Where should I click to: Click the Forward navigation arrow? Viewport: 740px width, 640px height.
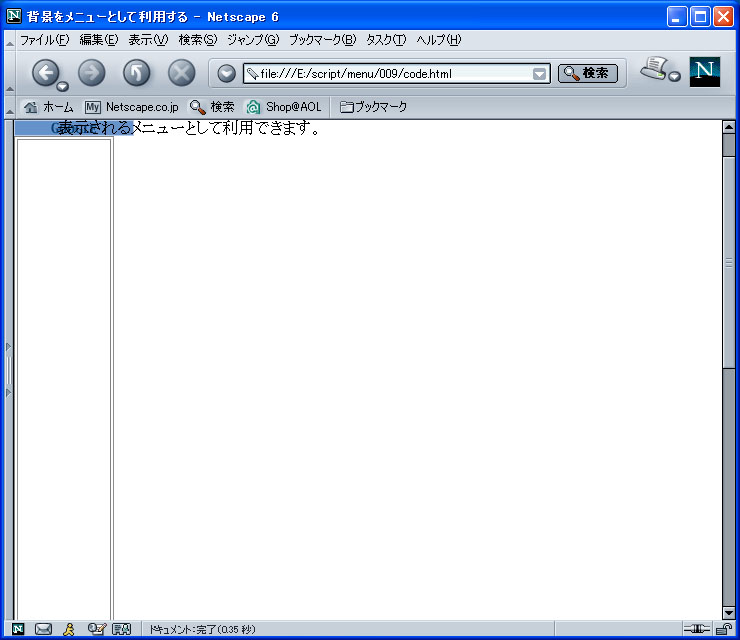coord(92,73)
